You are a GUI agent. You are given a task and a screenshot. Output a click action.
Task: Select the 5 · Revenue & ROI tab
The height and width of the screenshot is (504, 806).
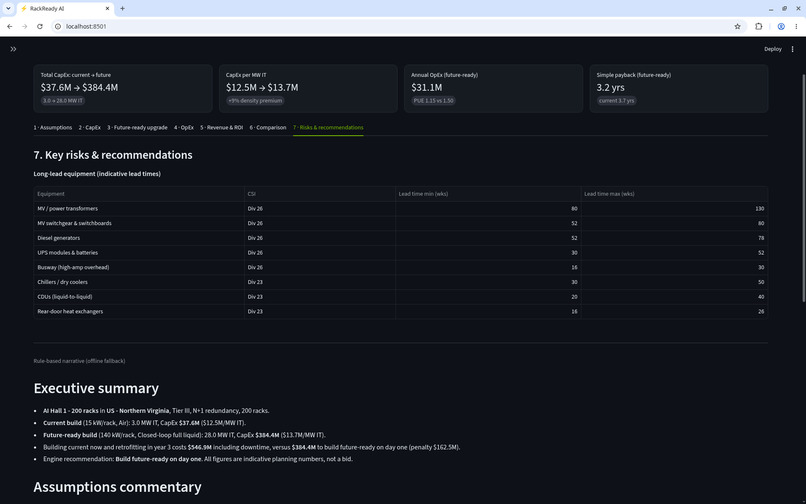pos(222,128)
